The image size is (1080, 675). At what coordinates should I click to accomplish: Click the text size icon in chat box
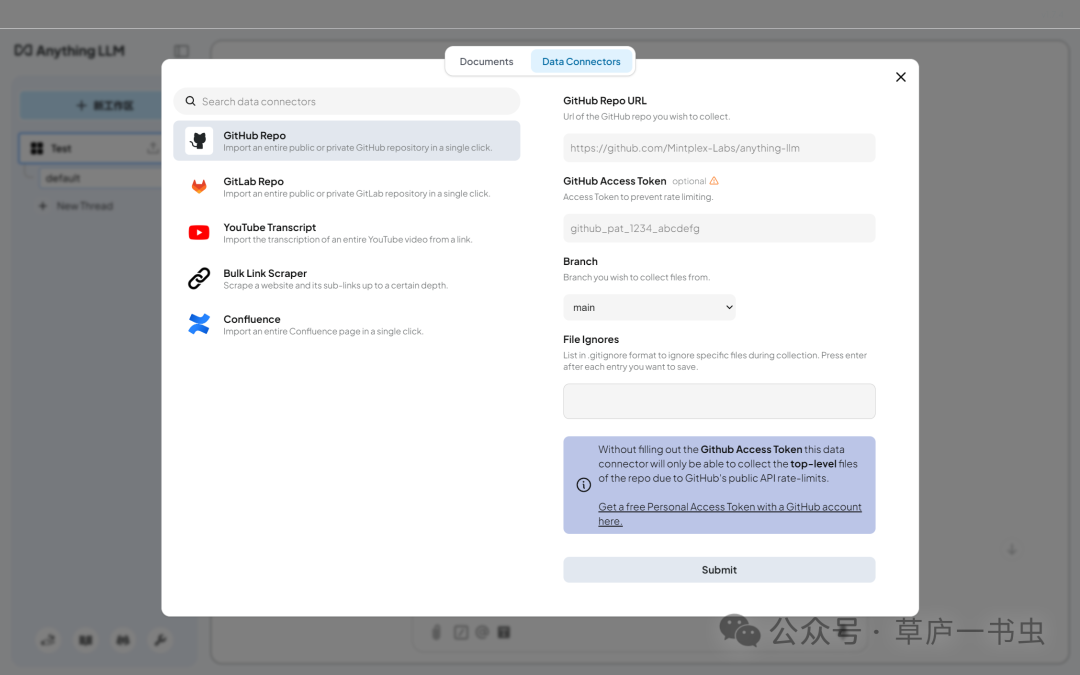[x=504, y=632]
